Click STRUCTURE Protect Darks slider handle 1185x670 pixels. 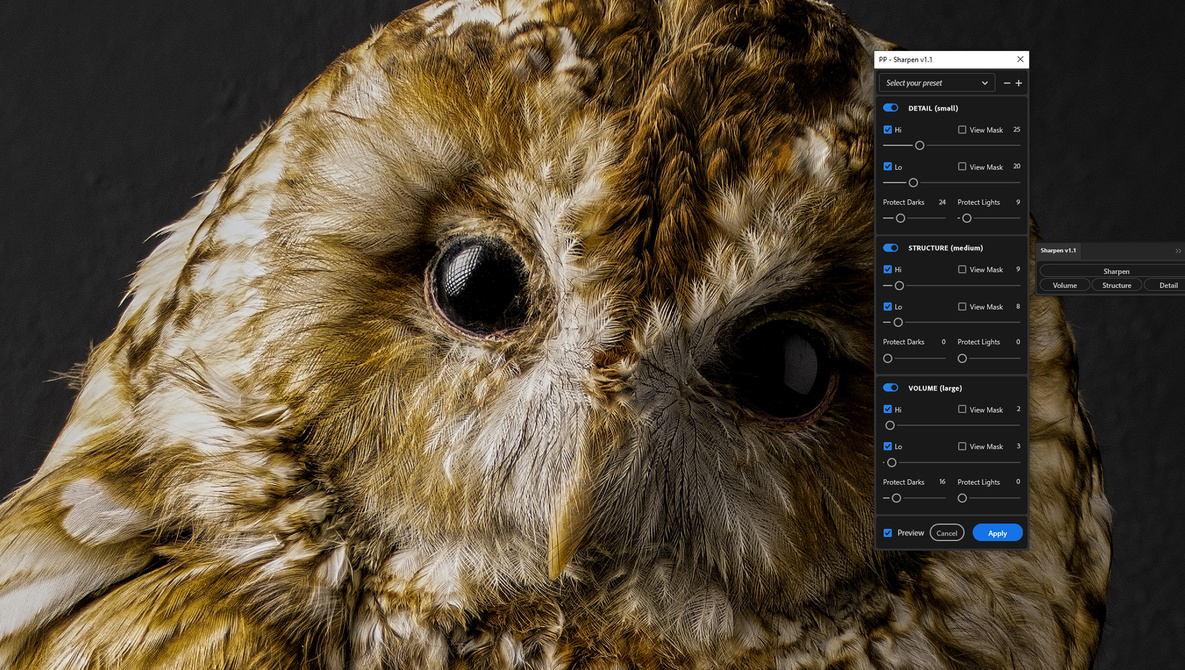pyautogui.click(x=888, y=358)
